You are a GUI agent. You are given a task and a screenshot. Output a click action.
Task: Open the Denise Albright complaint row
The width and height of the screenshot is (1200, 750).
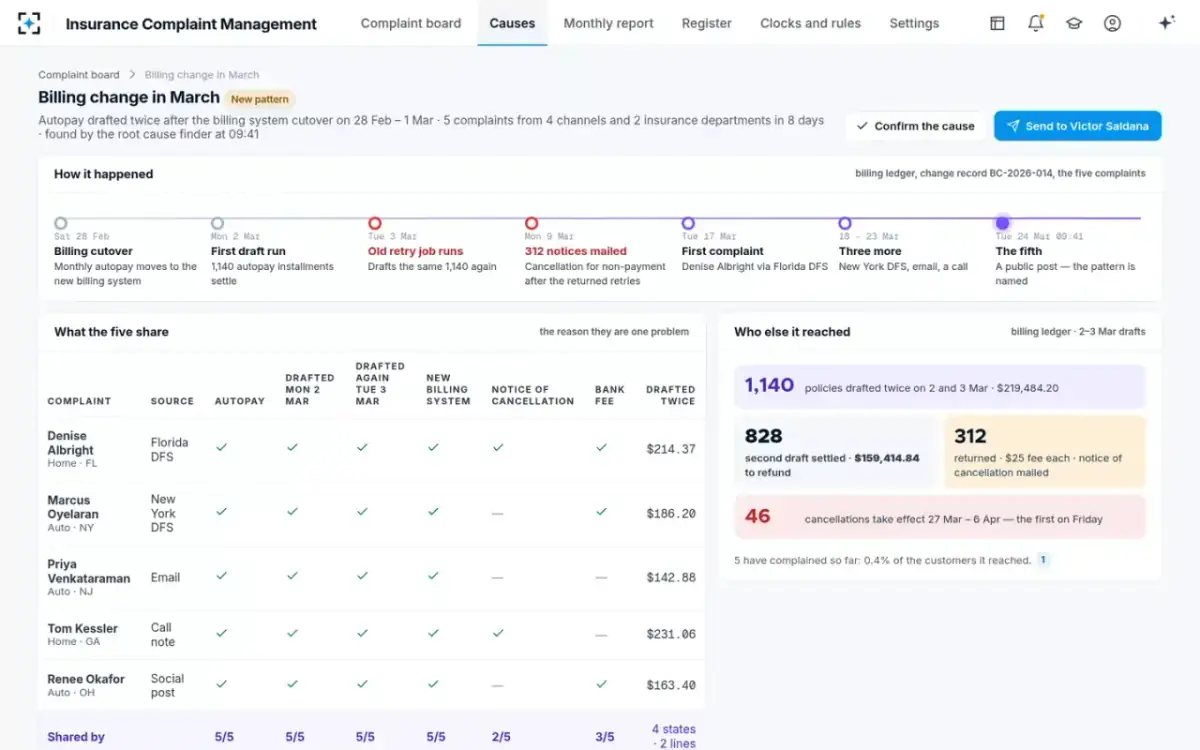coord(371,449)
